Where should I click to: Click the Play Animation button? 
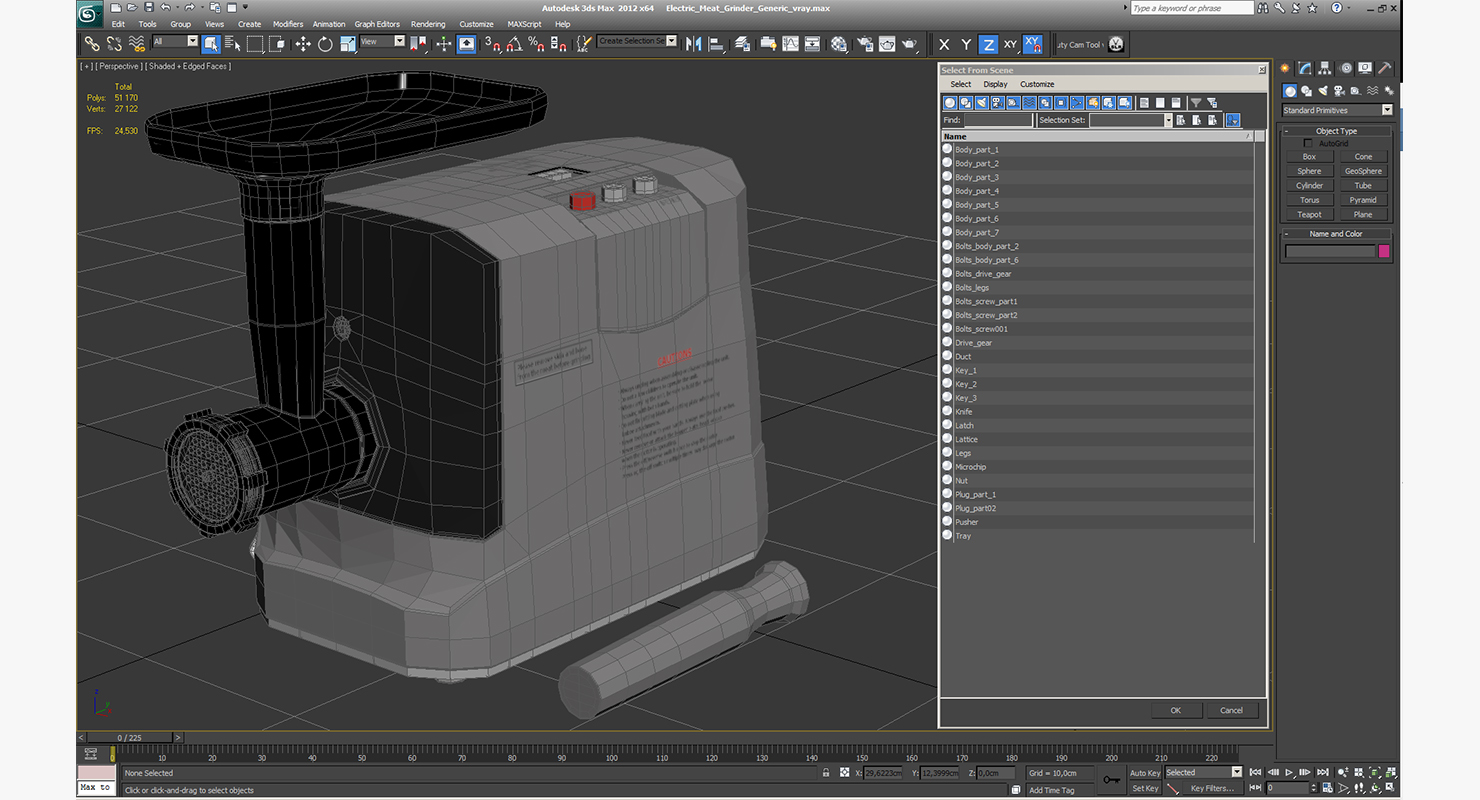(1290, 772)
